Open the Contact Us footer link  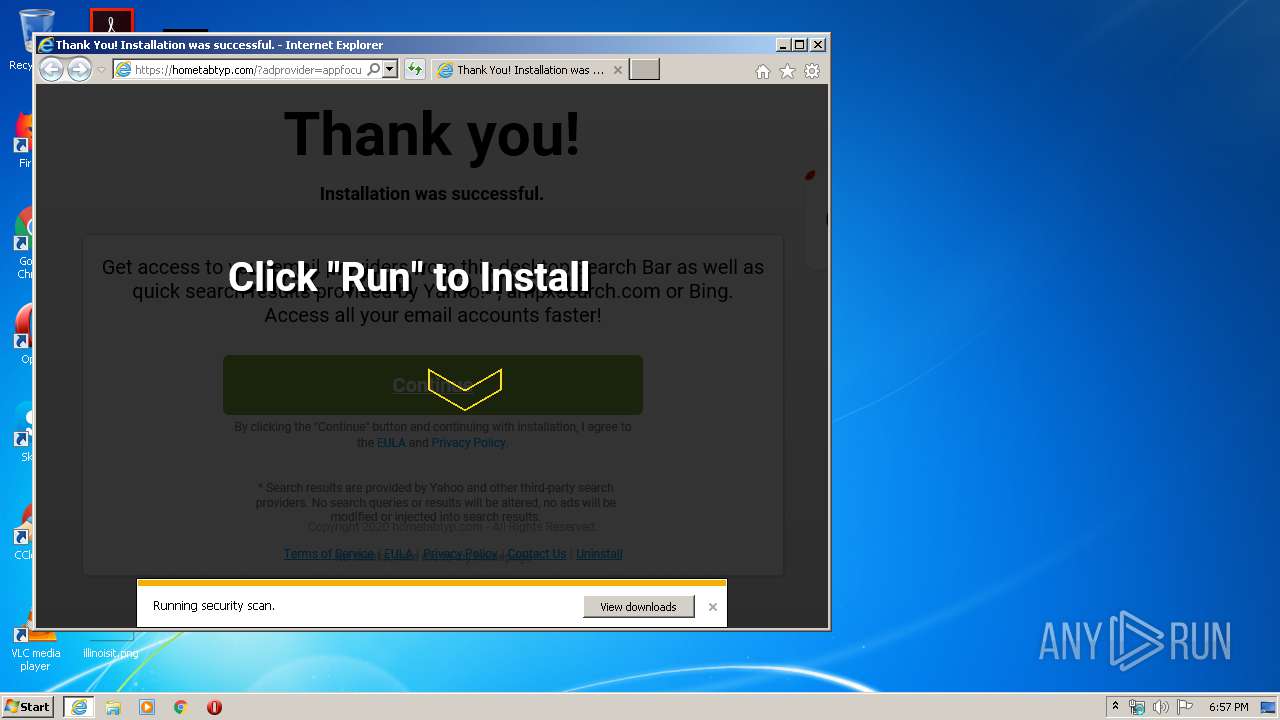coord(537,554)
